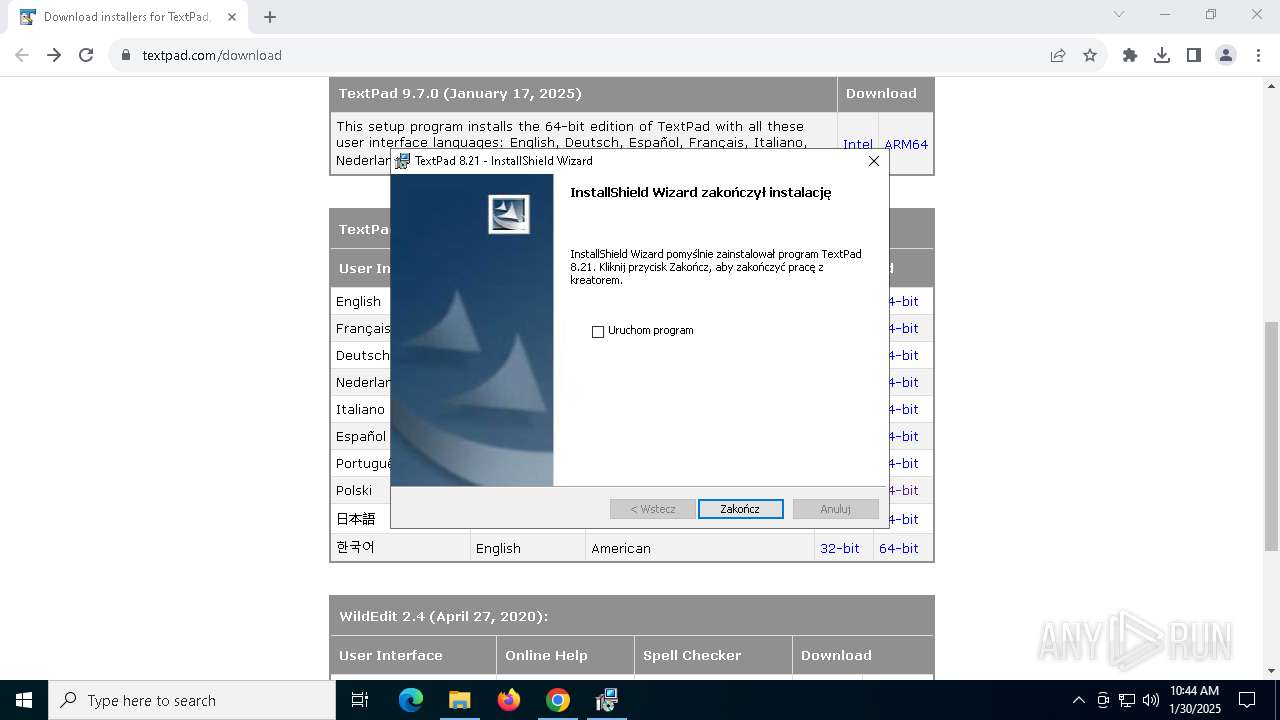Click the ARM64 download link

[906, 144]
